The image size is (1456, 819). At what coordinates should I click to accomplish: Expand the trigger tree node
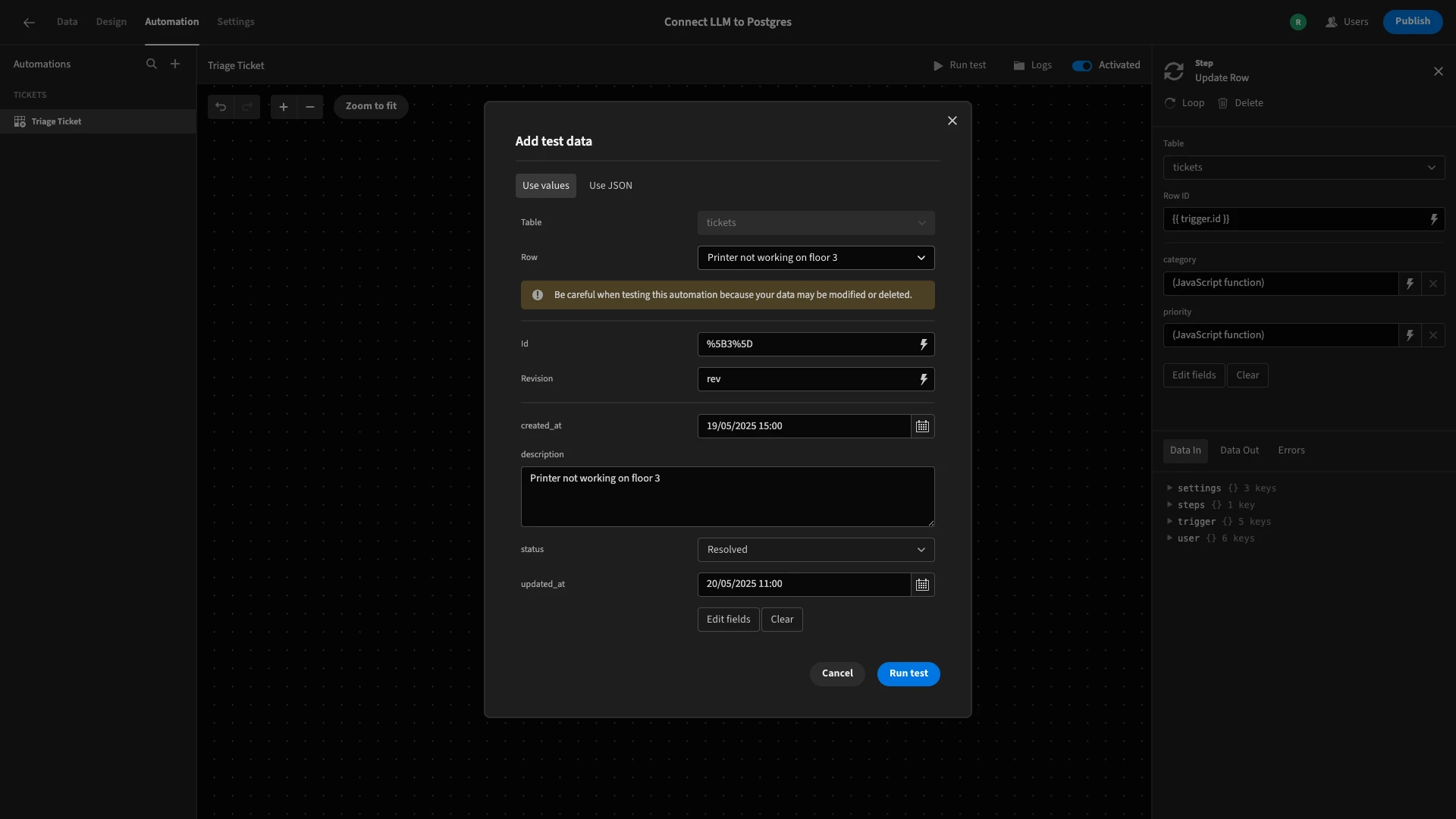click(x=1170, y=521)
